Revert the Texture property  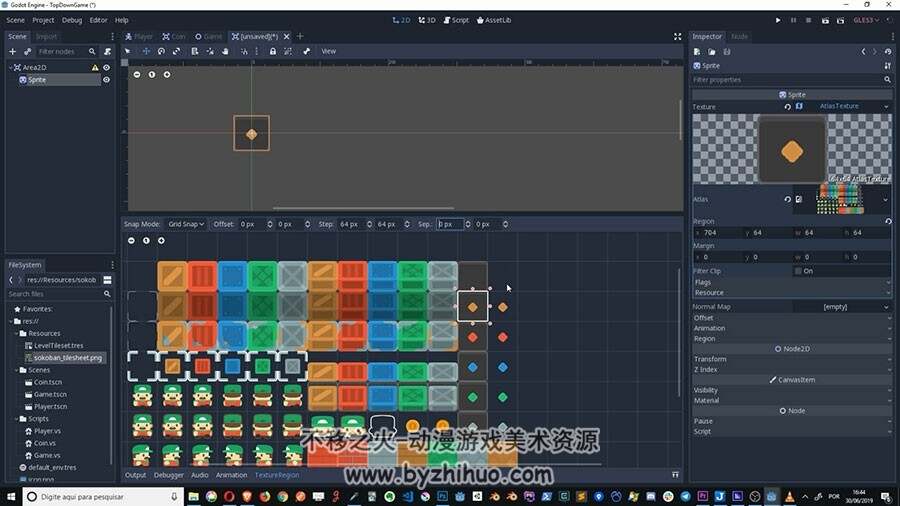788,107
